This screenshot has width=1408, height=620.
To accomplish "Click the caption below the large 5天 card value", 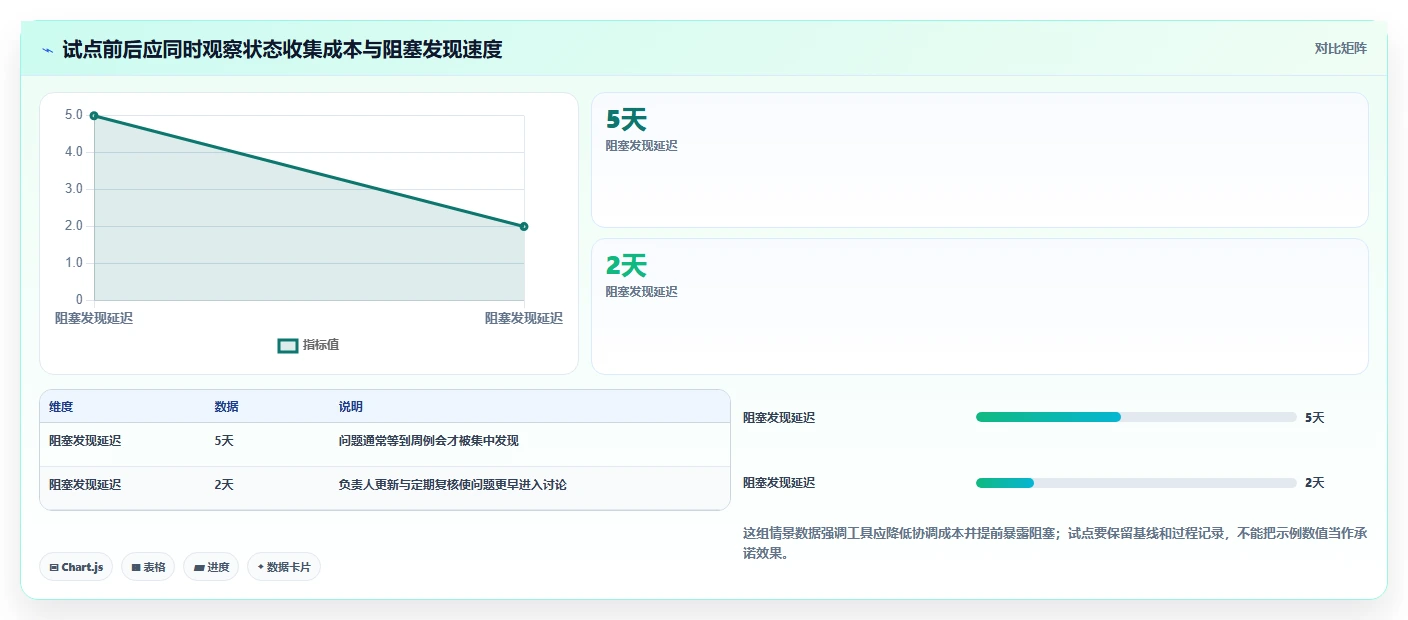I will (641, 146).
